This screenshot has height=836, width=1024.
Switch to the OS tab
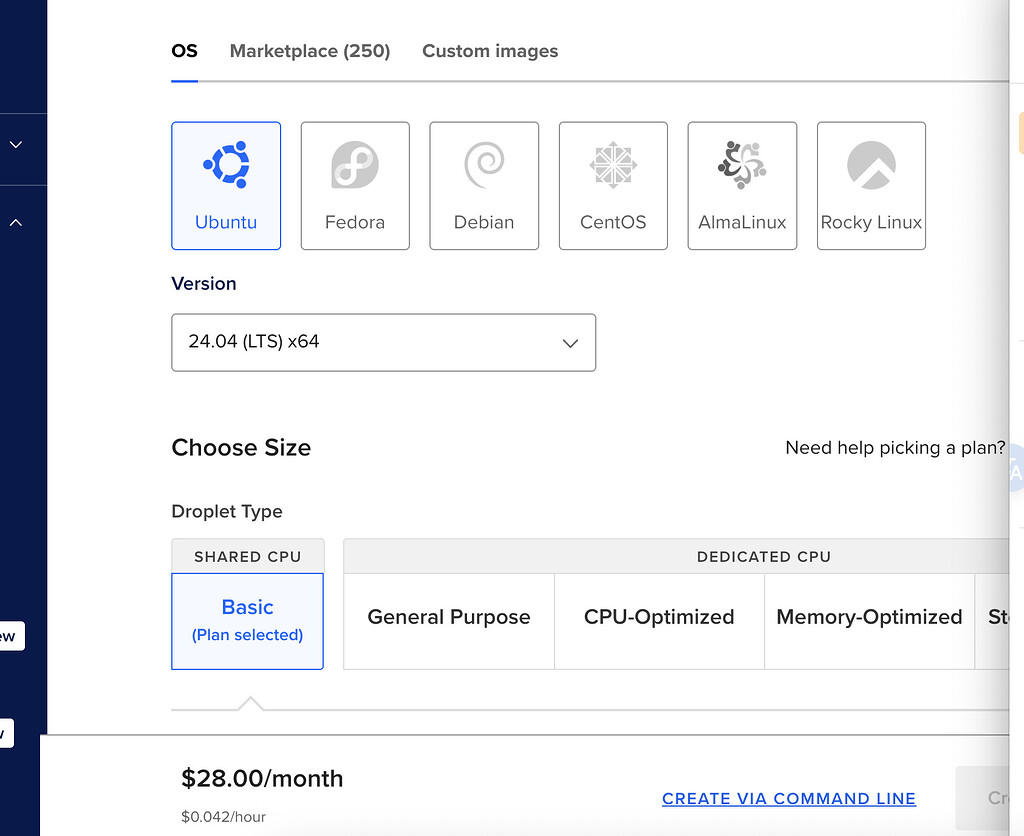pyautogui.click(x=184, y=51)
